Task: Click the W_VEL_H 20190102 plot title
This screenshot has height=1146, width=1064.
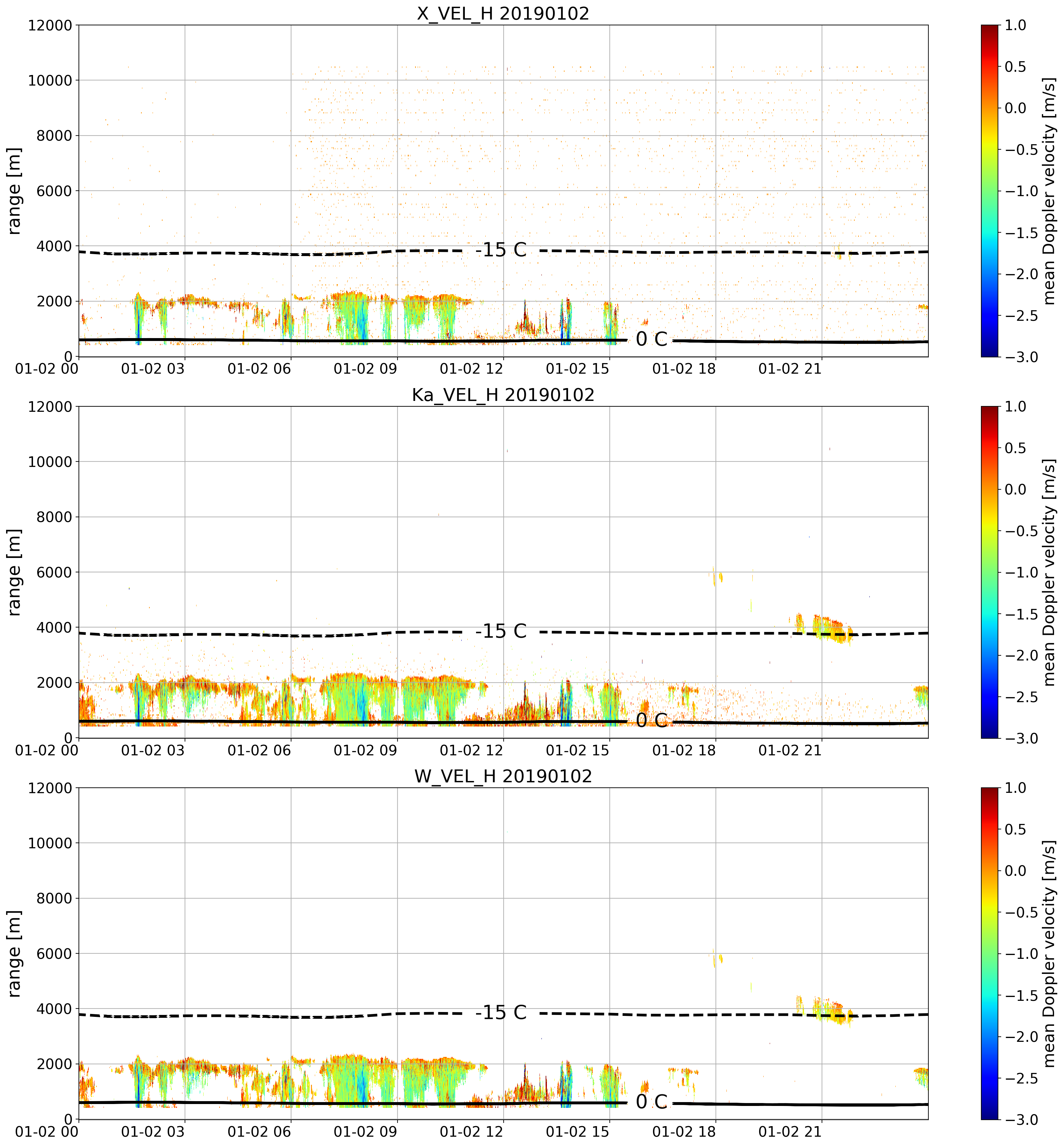Action: (x=503, y=776)
